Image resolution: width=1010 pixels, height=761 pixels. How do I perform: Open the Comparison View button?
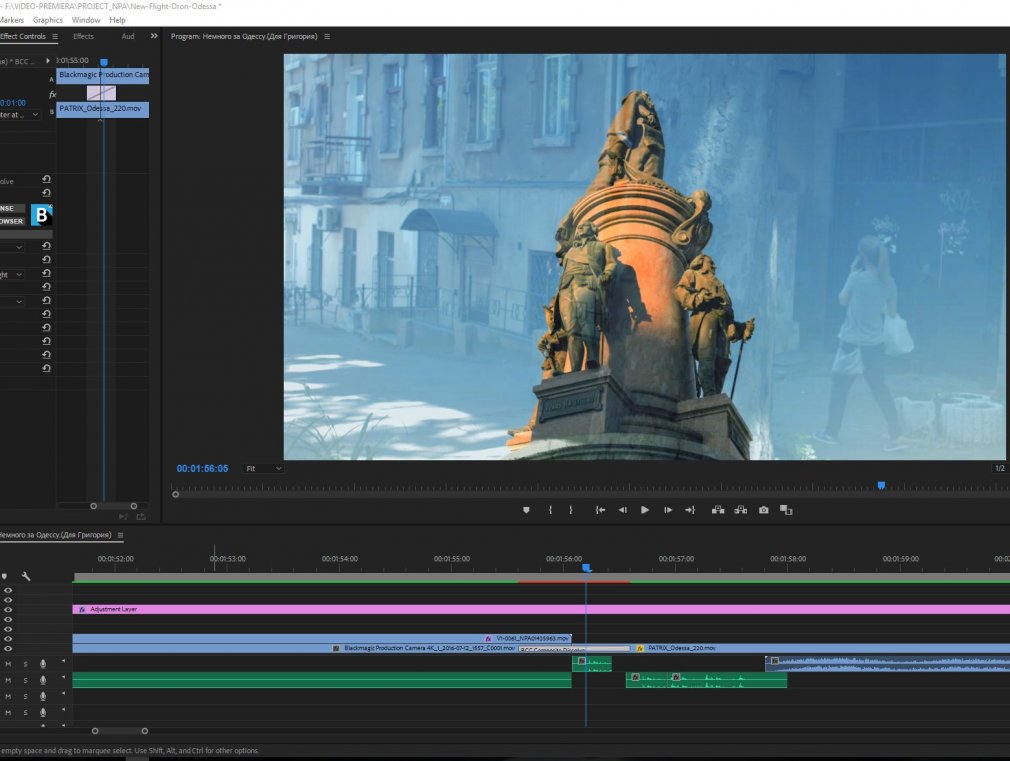click(x=786, y=510)
